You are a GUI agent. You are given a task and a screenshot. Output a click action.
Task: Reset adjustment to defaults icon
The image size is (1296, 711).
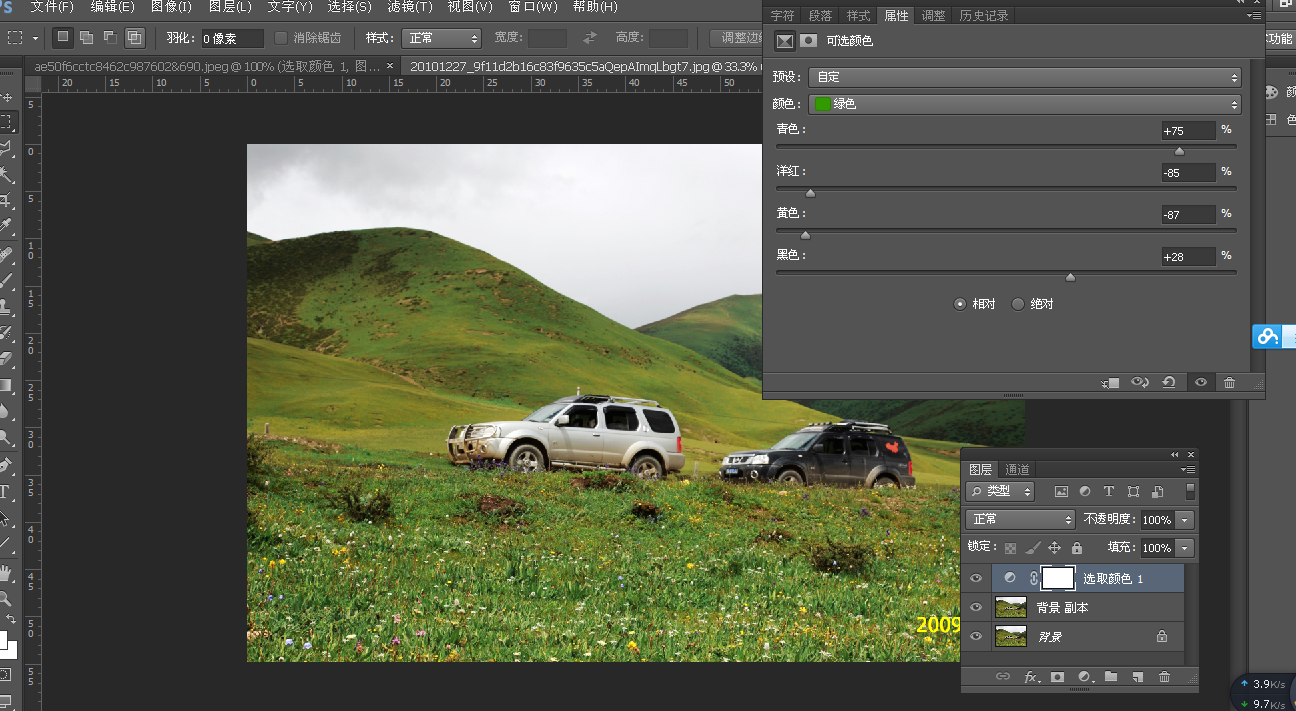coord(1168,383)
